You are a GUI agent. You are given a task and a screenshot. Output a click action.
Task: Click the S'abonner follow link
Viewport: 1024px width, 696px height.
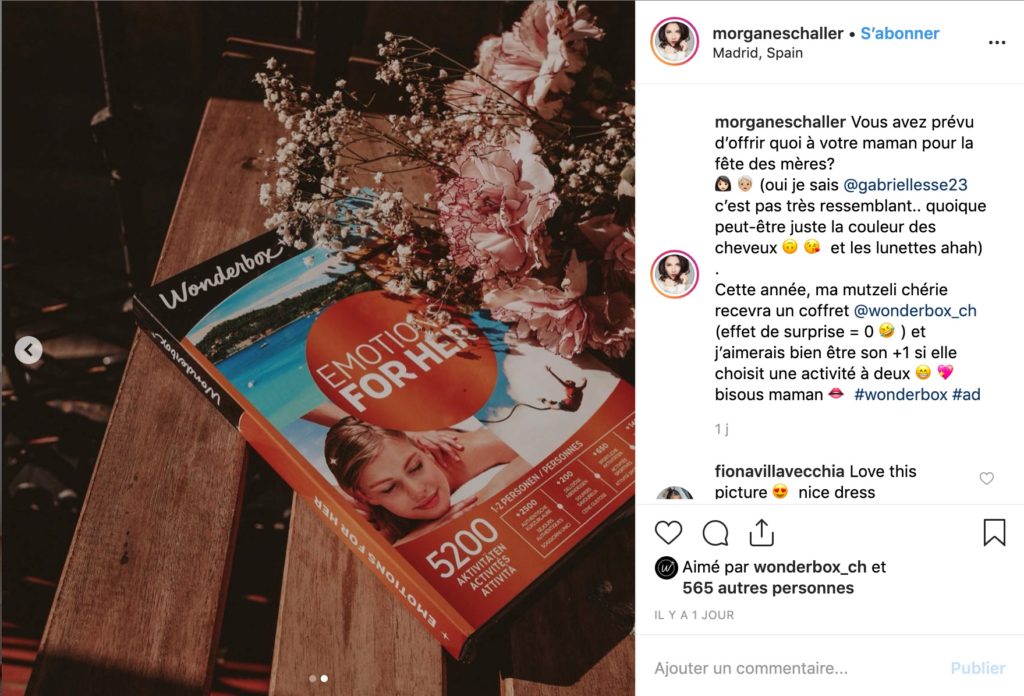click(899, 33)
